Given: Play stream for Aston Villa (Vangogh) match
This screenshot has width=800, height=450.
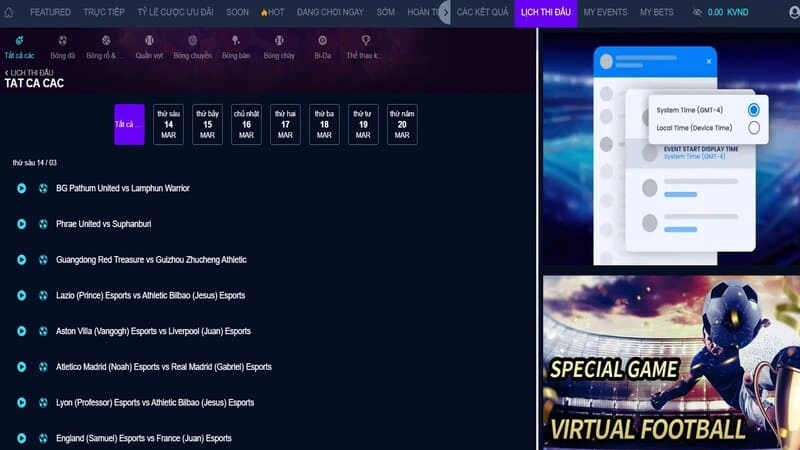Looking at the screenshot, I should [21, 331].
